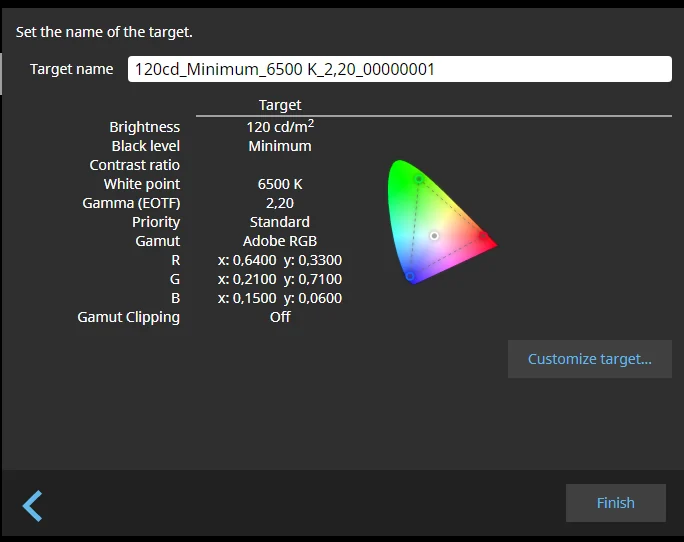Select the green primary point on diagram
The width and height of the screenshot is (684, 542).
tap(418, 179)
